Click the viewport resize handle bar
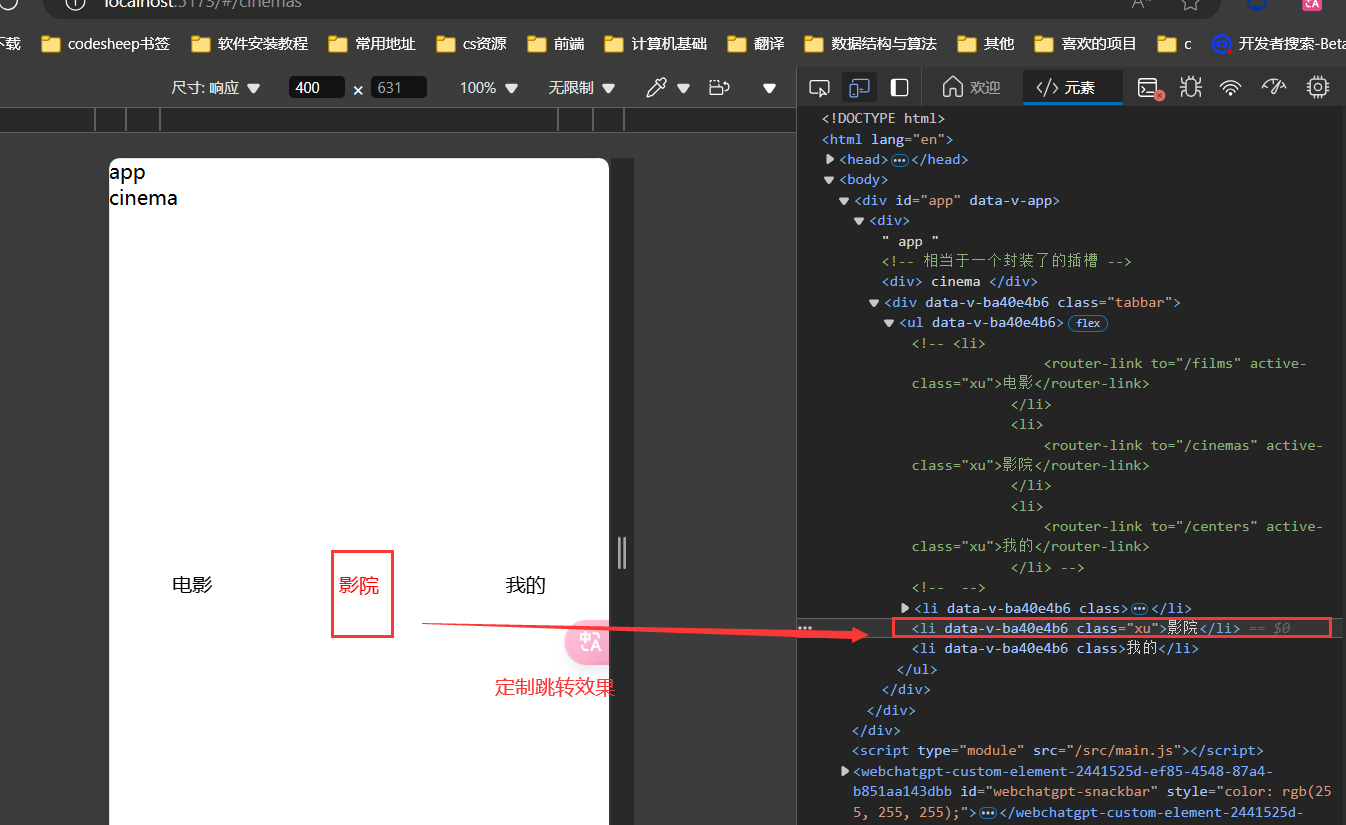The height and width of the screenshot is (825, 1346). [x=622, y=553]
